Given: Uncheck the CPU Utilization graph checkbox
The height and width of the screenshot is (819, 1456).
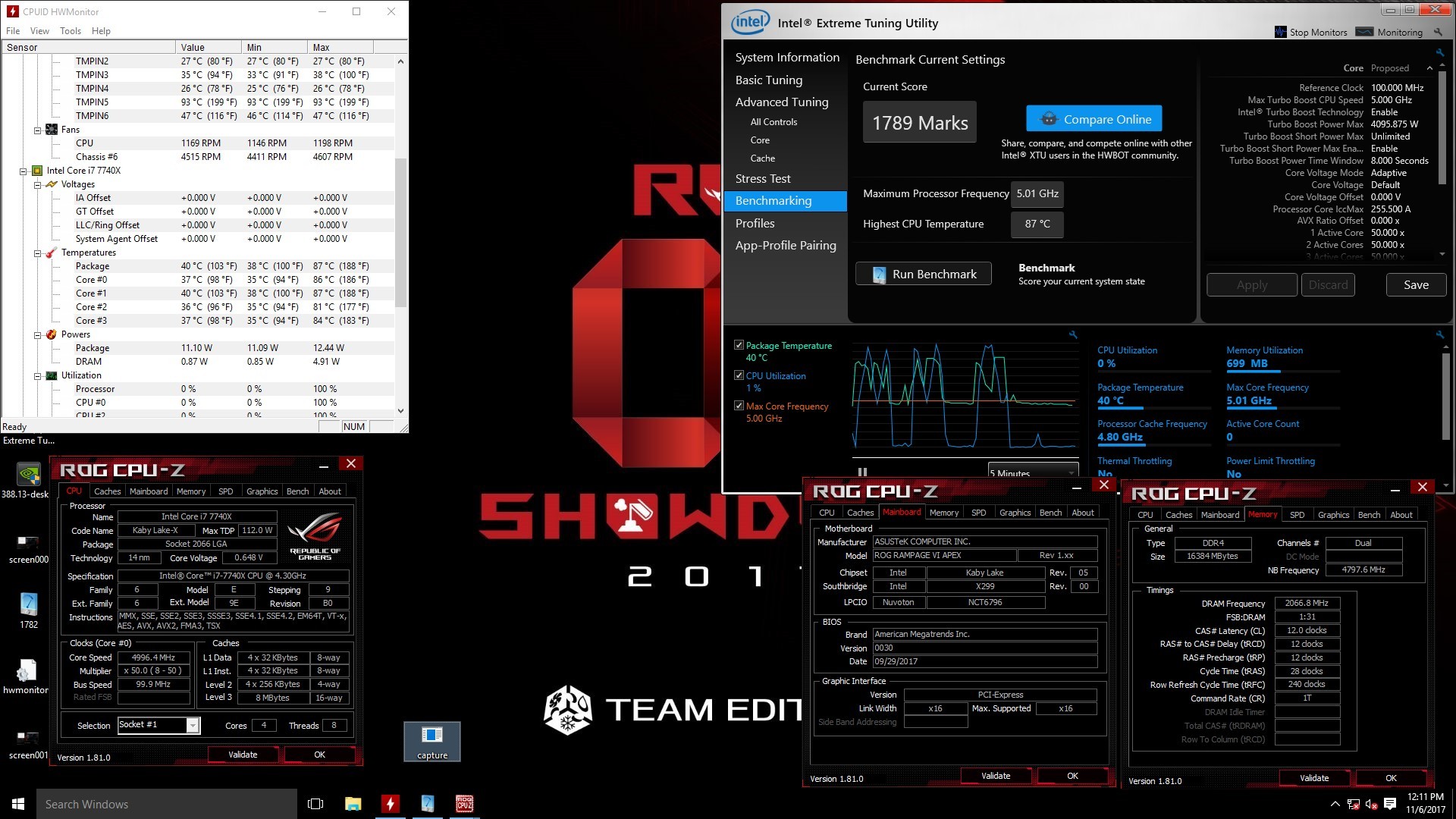Looking at the screenshot, I should pos(739,375).
